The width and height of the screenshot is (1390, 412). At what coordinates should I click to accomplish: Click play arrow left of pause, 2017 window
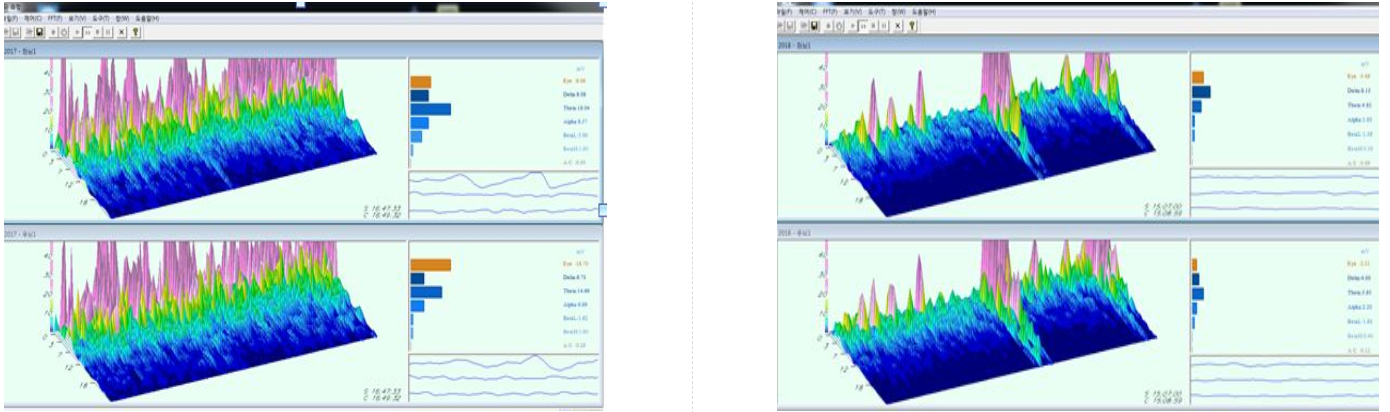(77, 32)
